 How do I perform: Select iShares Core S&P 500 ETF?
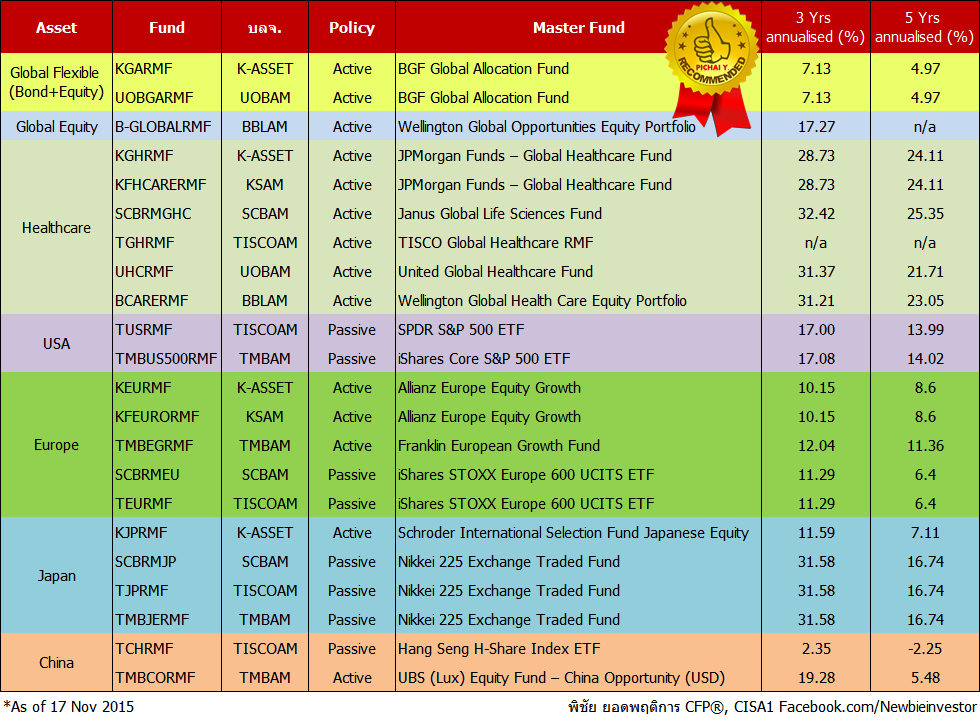pyautogui.click(x=484, y=359)
